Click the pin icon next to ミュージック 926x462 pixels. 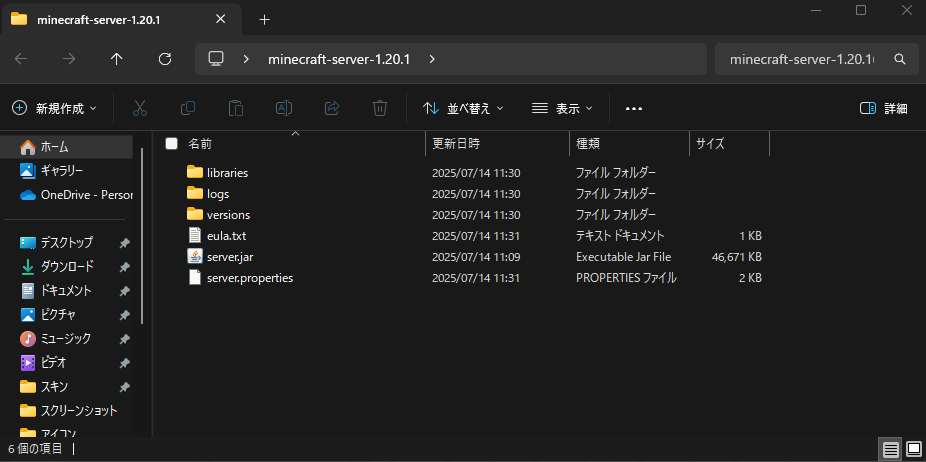124,339
